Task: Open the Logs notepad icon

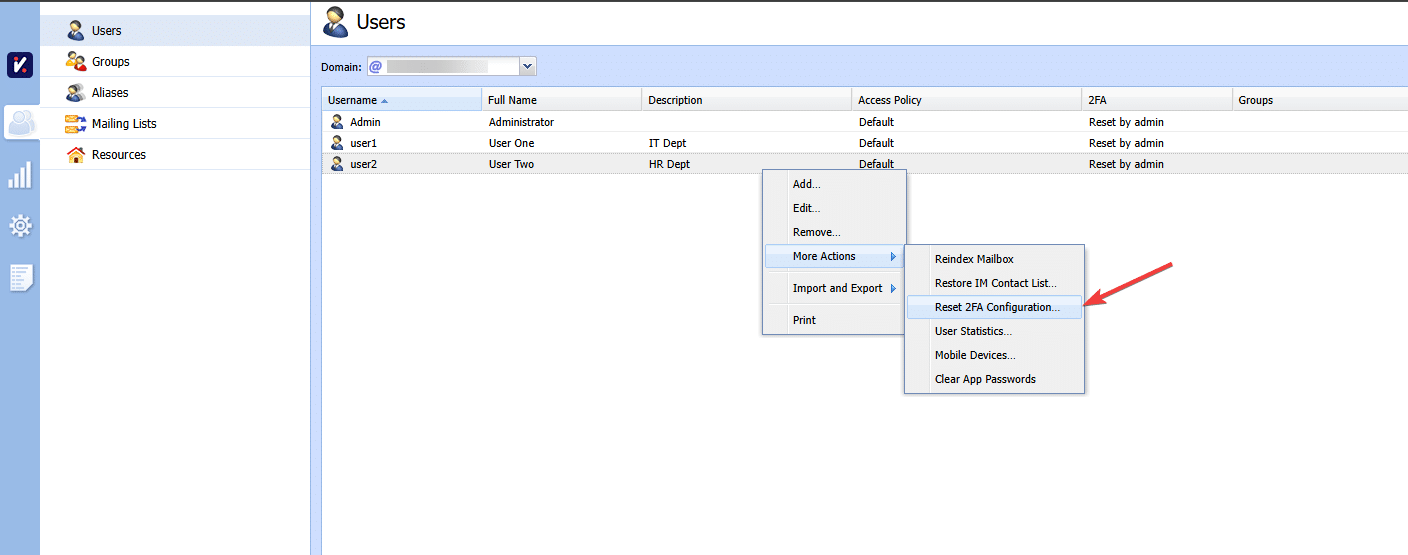Action: coord(20,277)
